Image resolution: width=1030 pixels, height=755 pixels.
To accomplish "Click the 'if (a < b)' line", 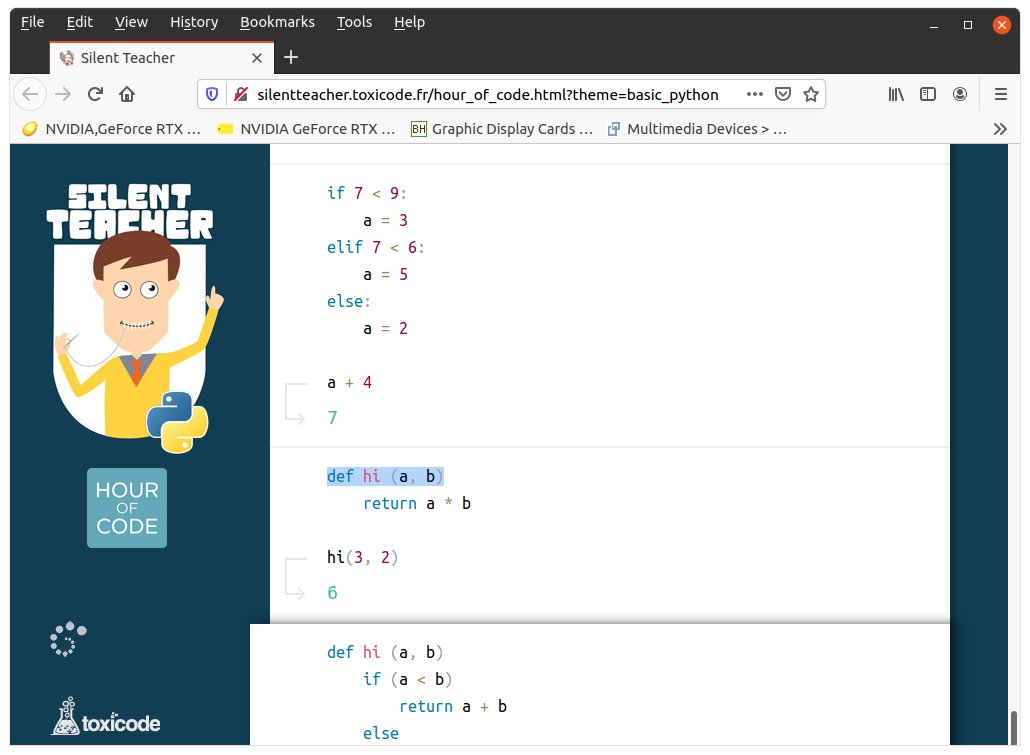I will (x=407, y=679).
